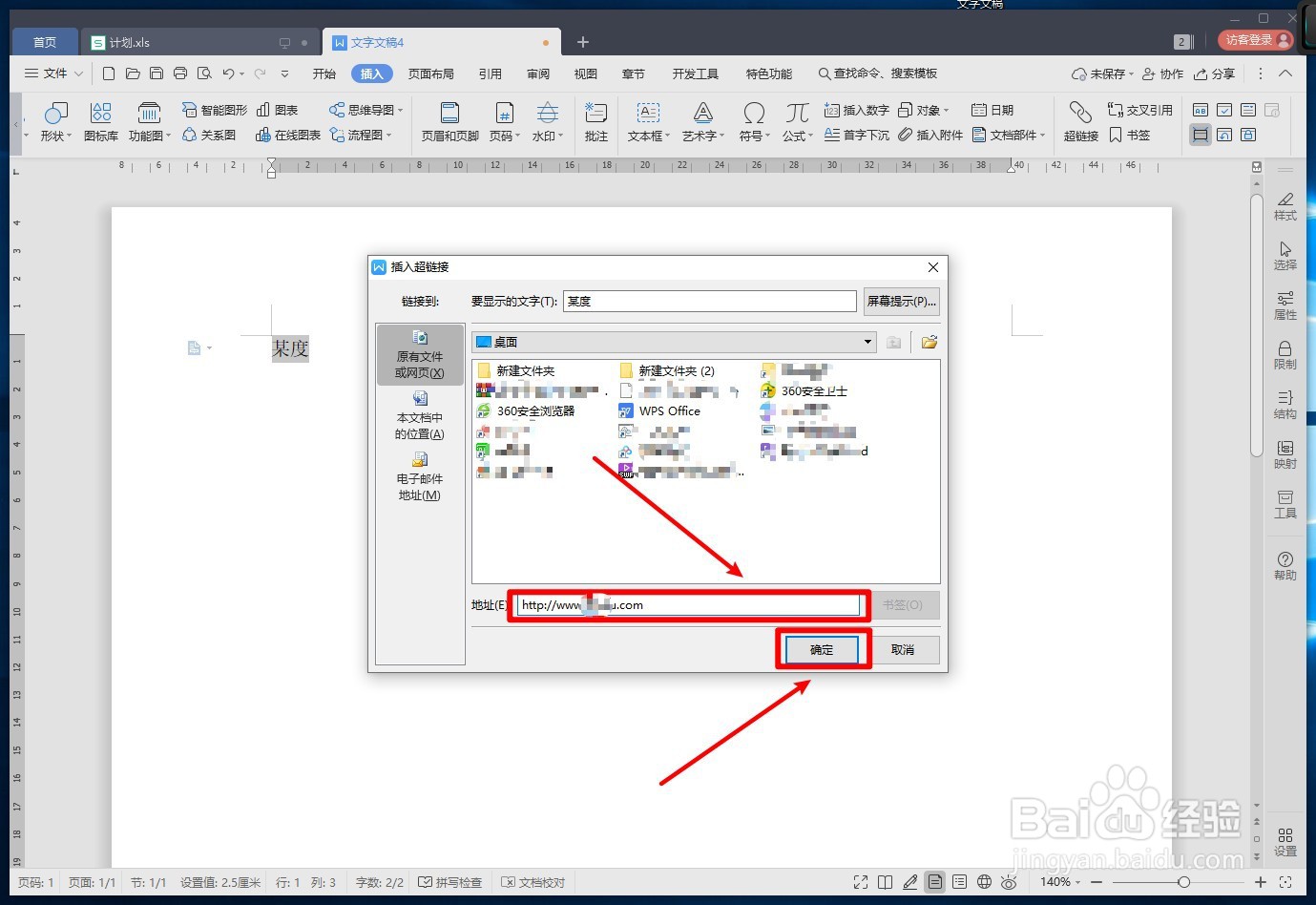
Task: Click 取消 to cancel the dialog
Action: coord(903,650)
